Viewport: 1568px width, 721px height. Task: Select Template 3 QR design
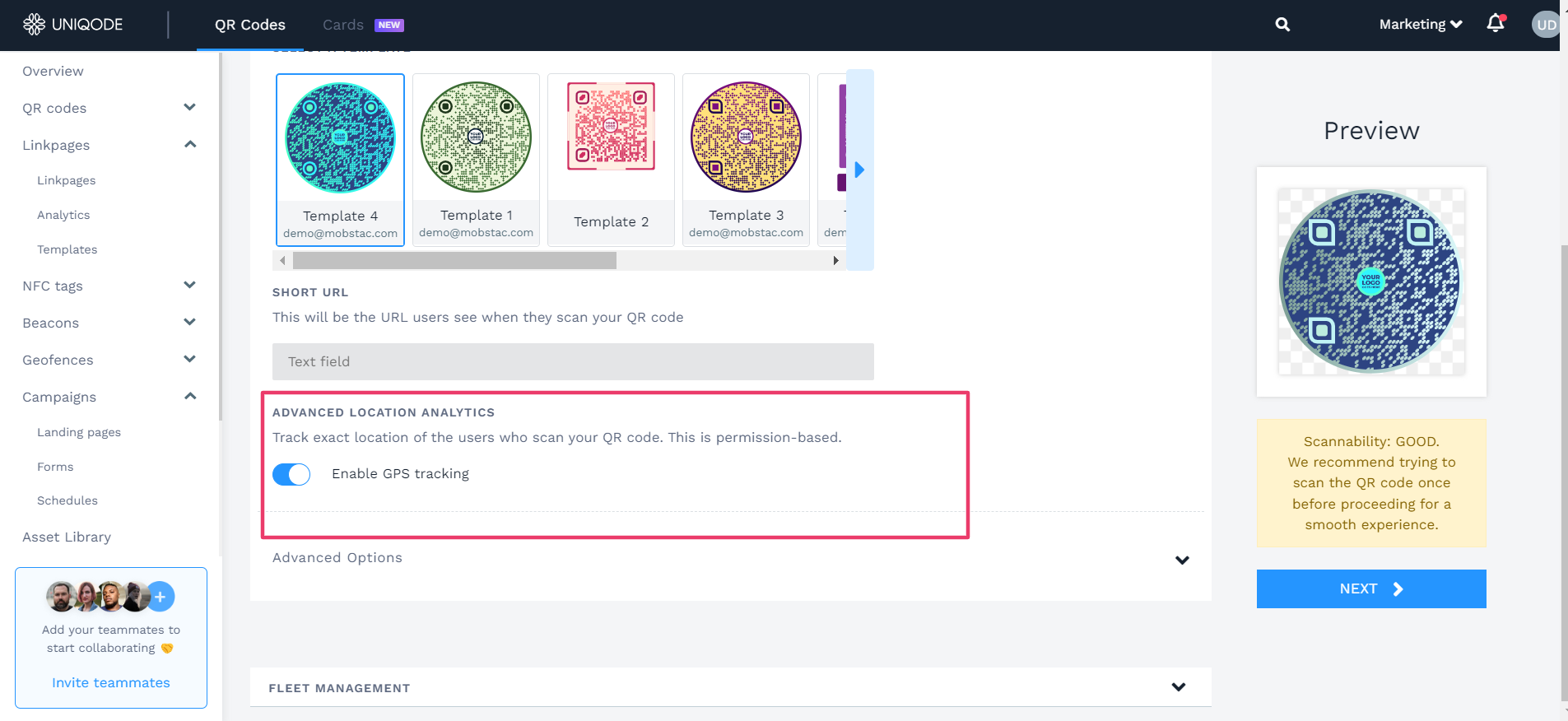tap(746, 160)
